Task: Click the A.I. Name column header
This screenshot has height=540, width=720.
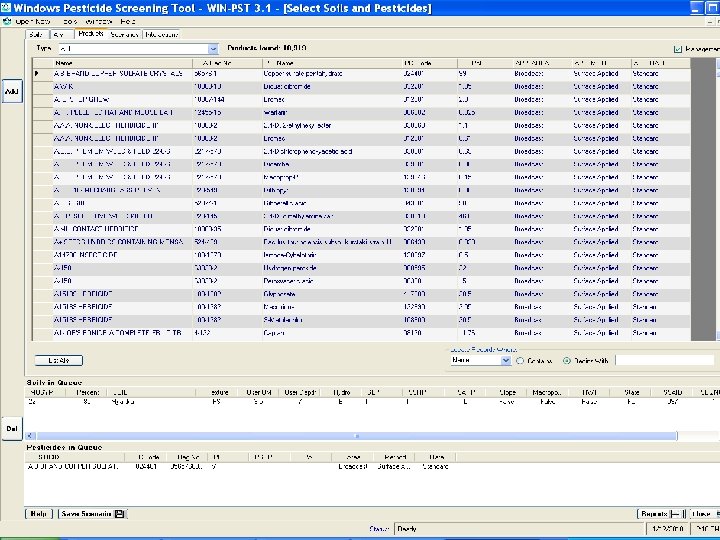Action: tap(332, 63)
